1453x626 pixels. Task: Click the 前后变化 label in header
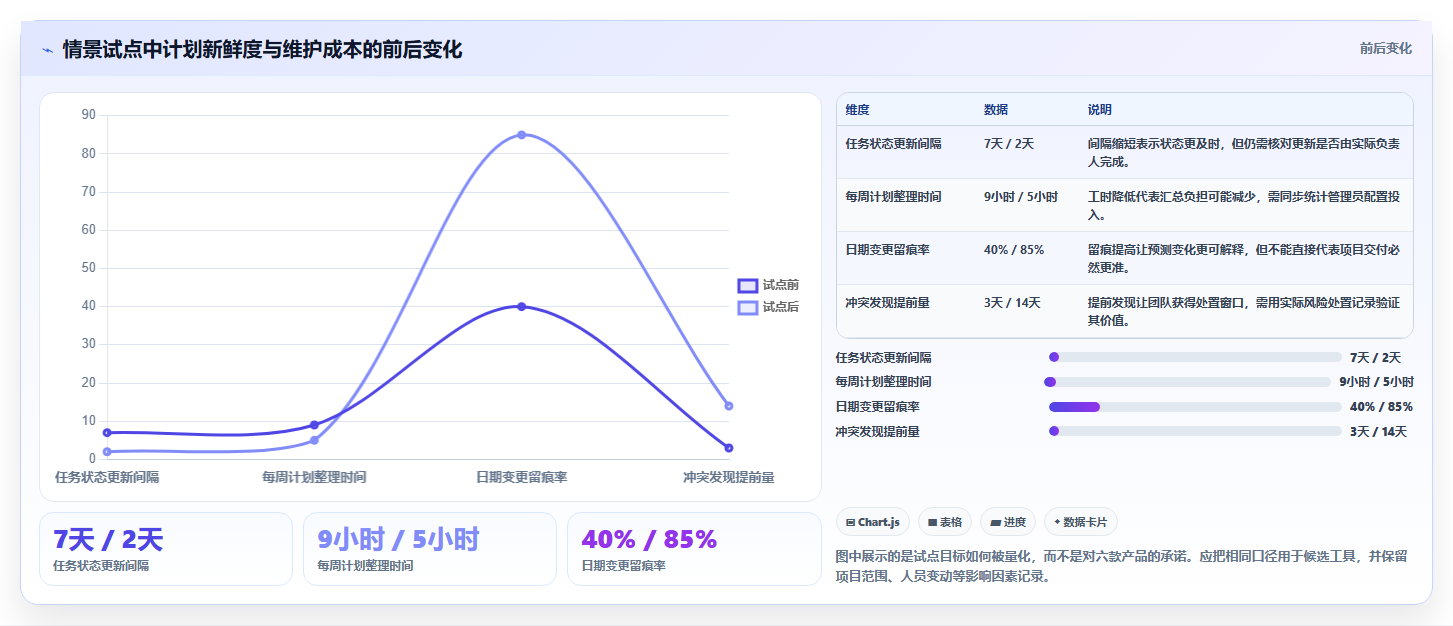pyautogui.click(x=1385, y=48)
